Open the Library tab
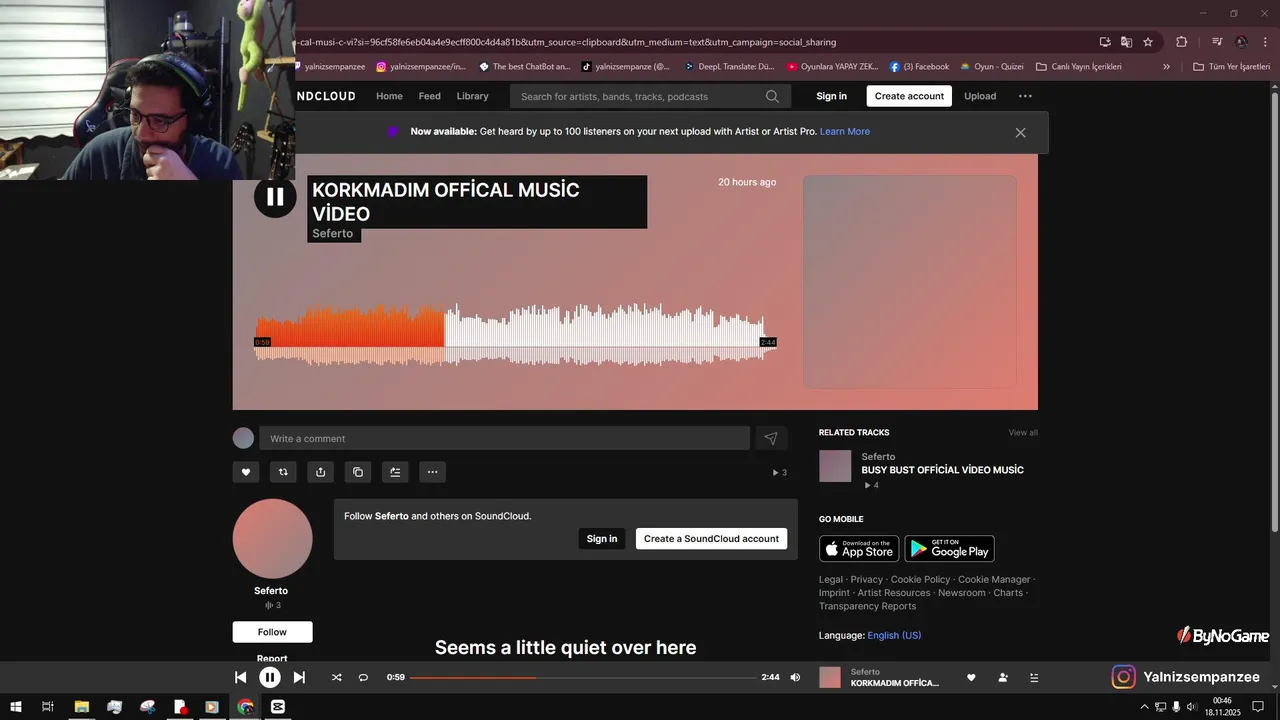 tap(472, 96)
